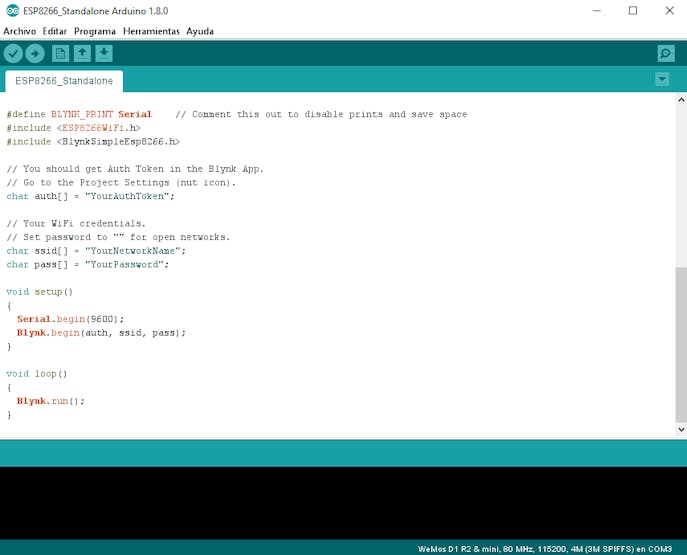
Task: Click the scrollbar down arrow in editor
Action: tap(681, 429)
